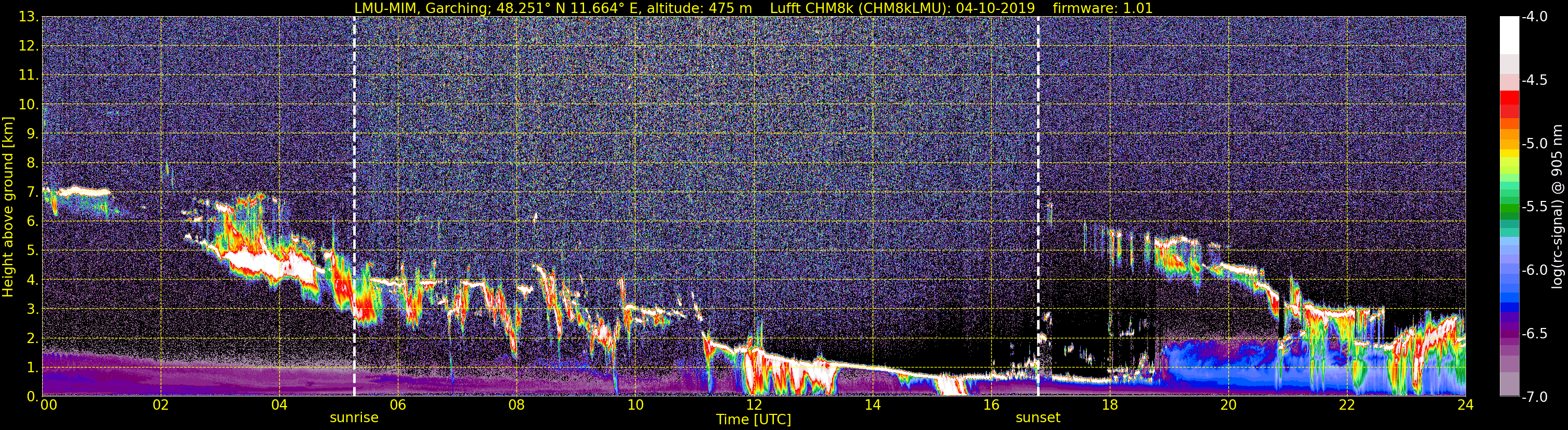The width and height of the screenshot is (1568, 430).
Task: Click the '10.' height tick label
Action: [x=28, y=105]
